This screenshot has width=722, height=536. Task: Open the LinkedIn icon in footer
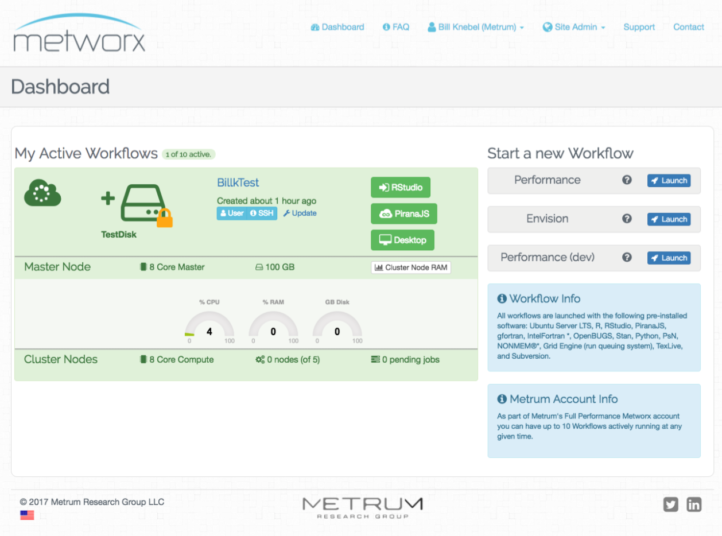pos(694,505)
